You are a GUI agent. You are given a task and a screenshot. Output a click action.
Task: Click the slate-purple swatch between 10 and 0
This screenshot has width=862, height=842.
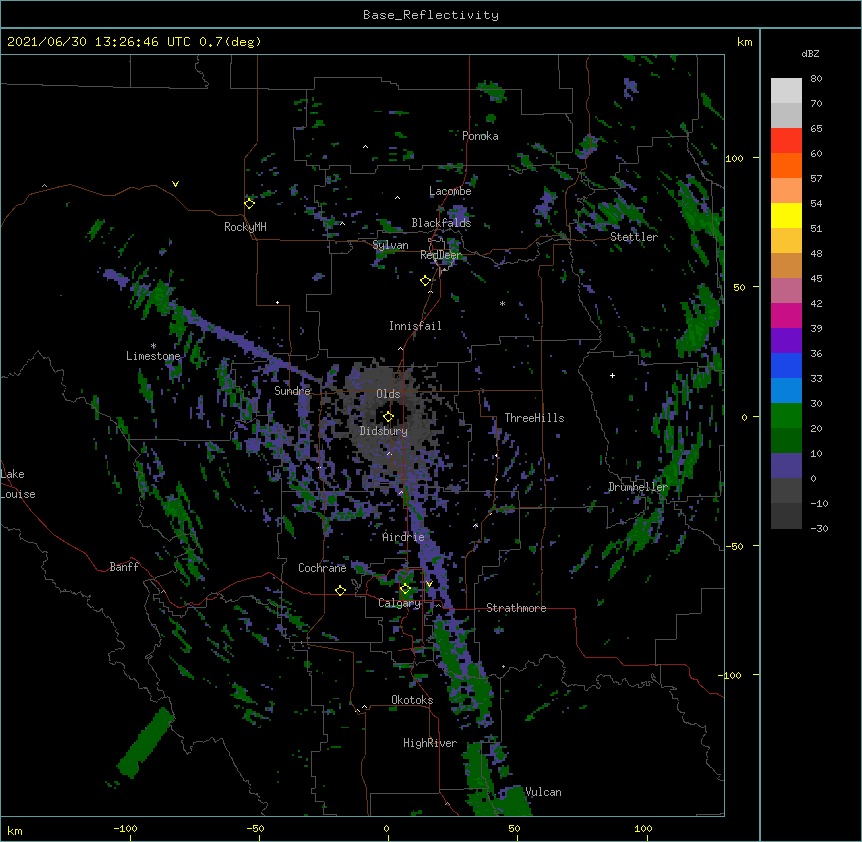pyautogui.click(x=786, y=466)
